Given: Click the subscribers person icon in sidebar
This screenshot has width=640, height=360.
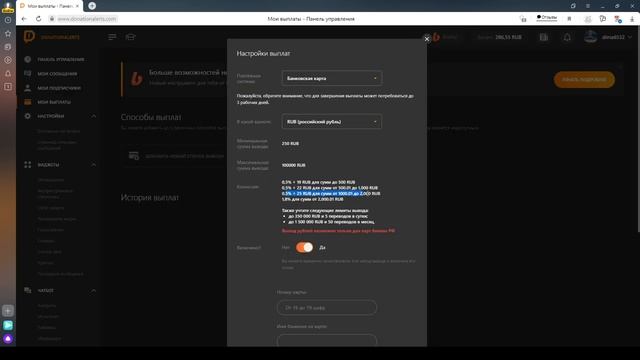Looking at the screenshot, I should pyautogui.click(x=27, y=88).
